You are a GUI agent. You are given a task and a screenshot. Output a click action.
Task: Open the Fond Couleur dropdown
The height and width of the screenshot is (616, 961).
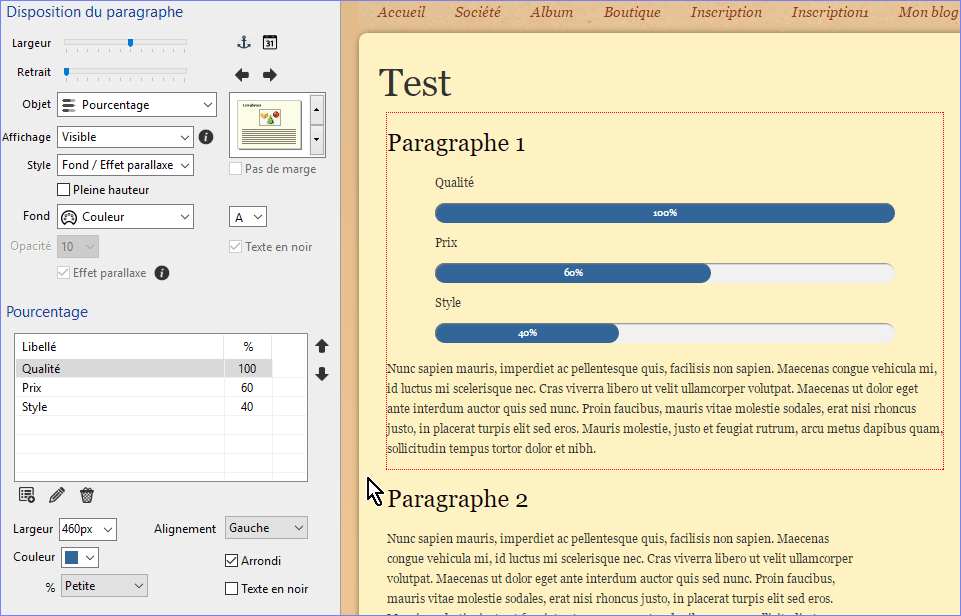(x=125, y=217)
